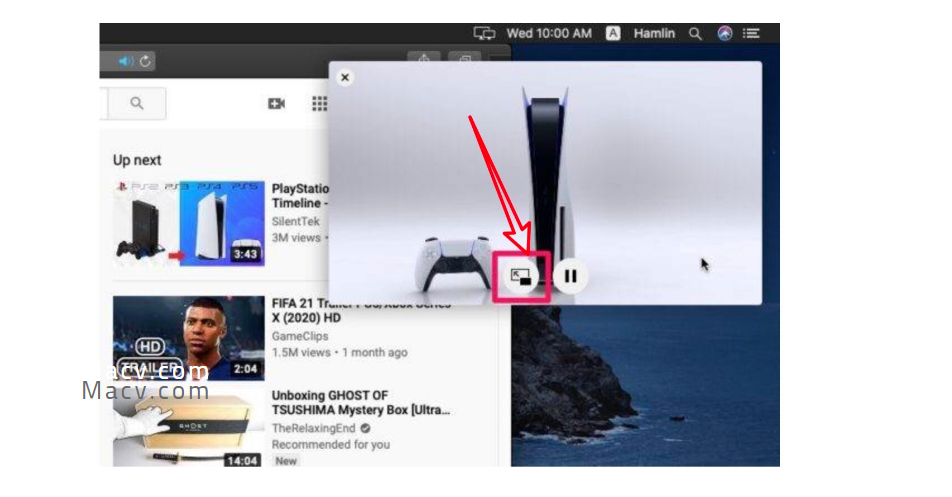The height and width of the screenshot is (497, 952).
Task: Open the Ghost of Tsushima unboxing thumbnail
Action: 189,428
